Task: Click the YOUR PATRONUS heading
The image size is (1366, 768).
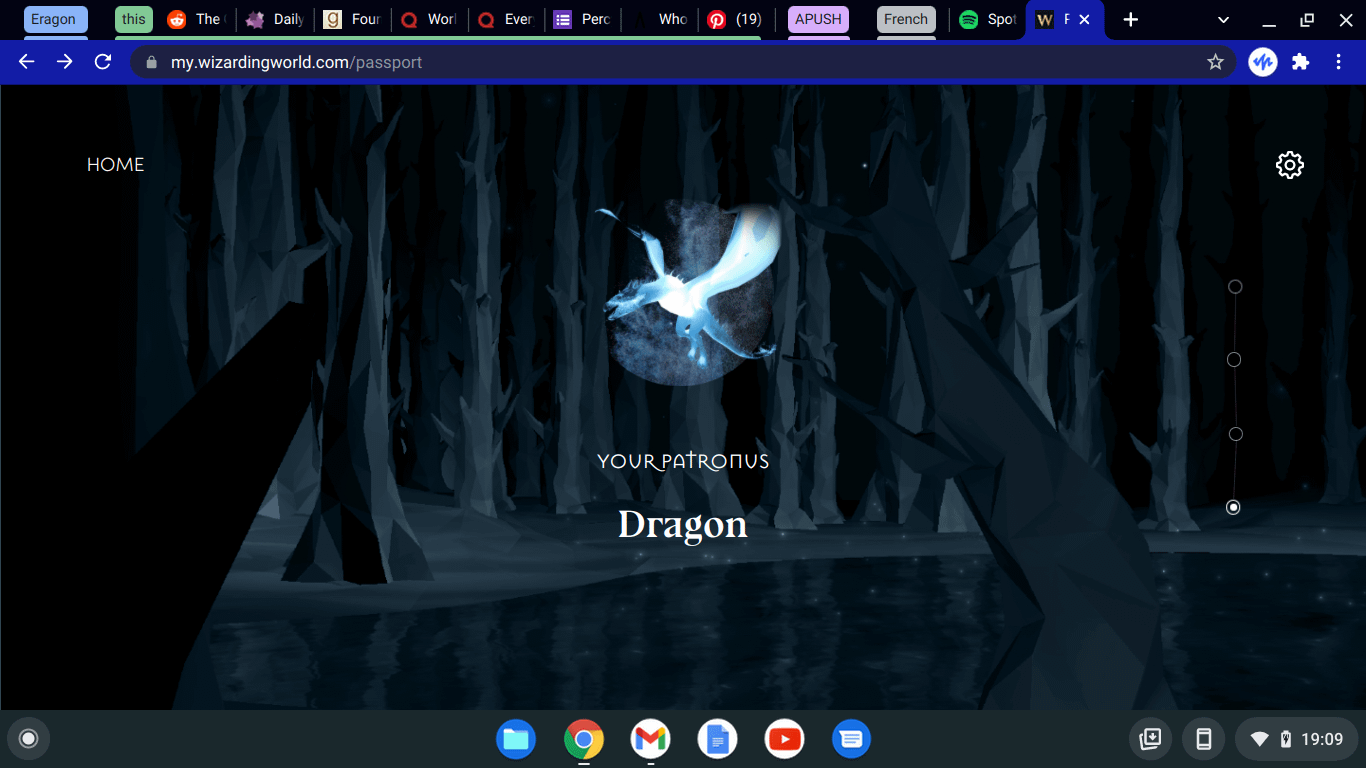Action: pos(683,461)
